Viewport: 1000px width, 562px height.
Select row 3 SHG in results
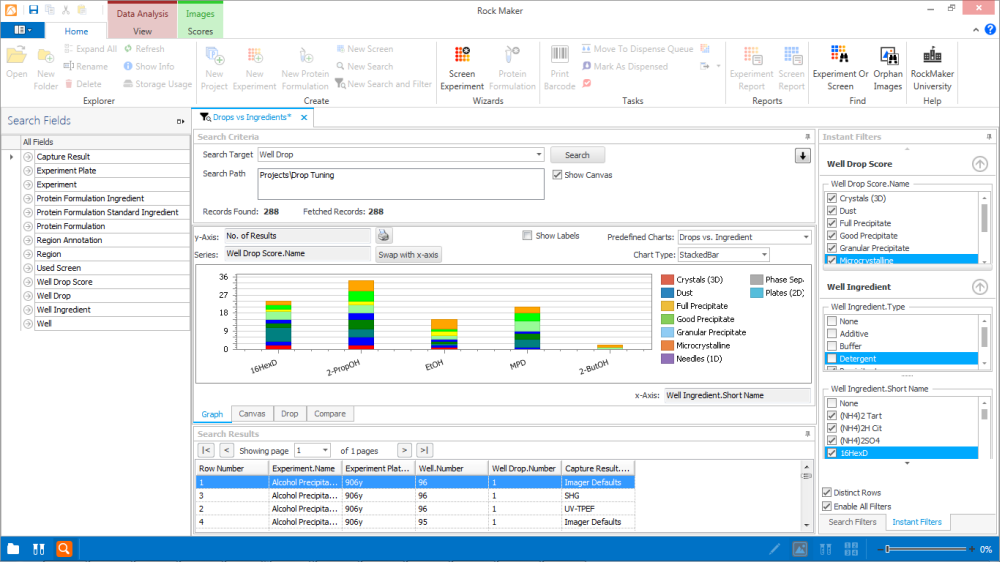pos(415,496)
